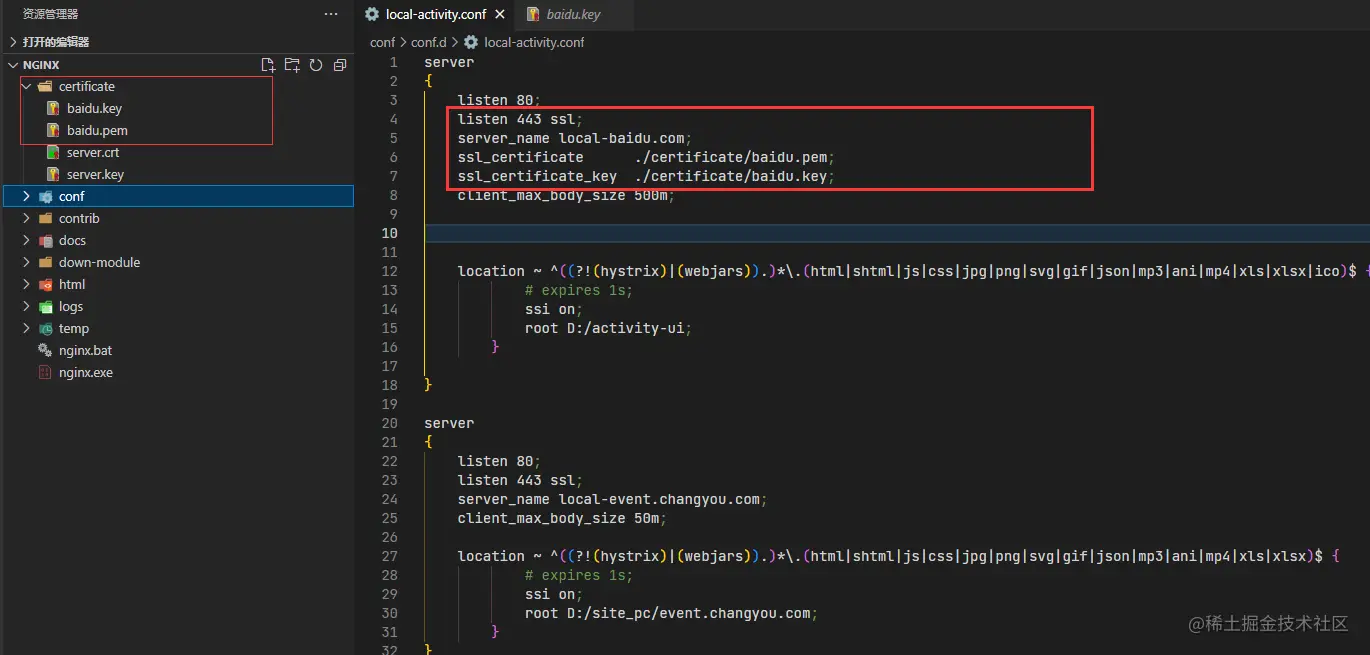Screen dimensions: 1370x655
Task: Expand the html folder chevron
Action: (x=27, y=284)
